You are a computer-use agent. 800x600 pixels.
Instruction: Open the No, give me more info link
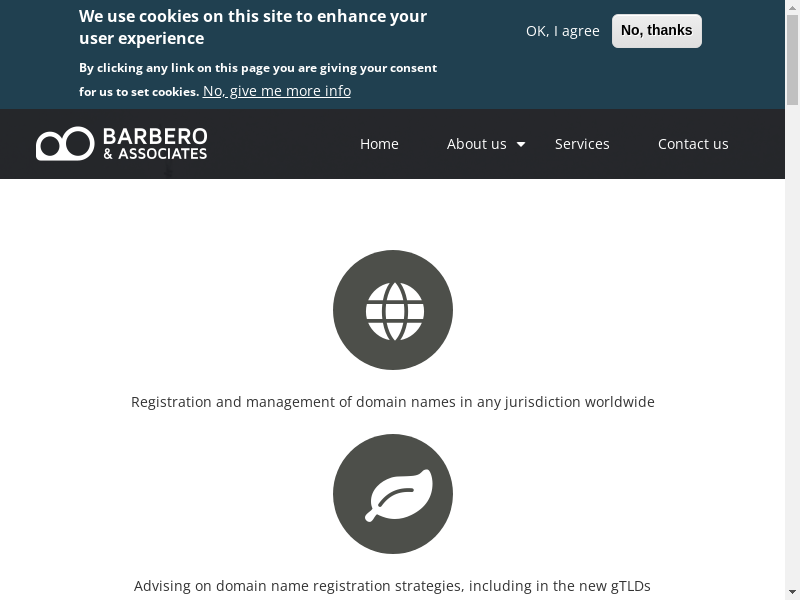[x=277, y=91]
